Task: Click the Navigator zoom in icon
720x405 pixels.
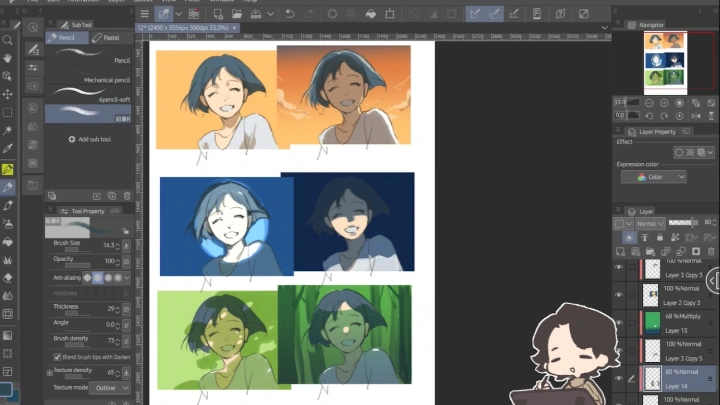Action: coord(664,103)
